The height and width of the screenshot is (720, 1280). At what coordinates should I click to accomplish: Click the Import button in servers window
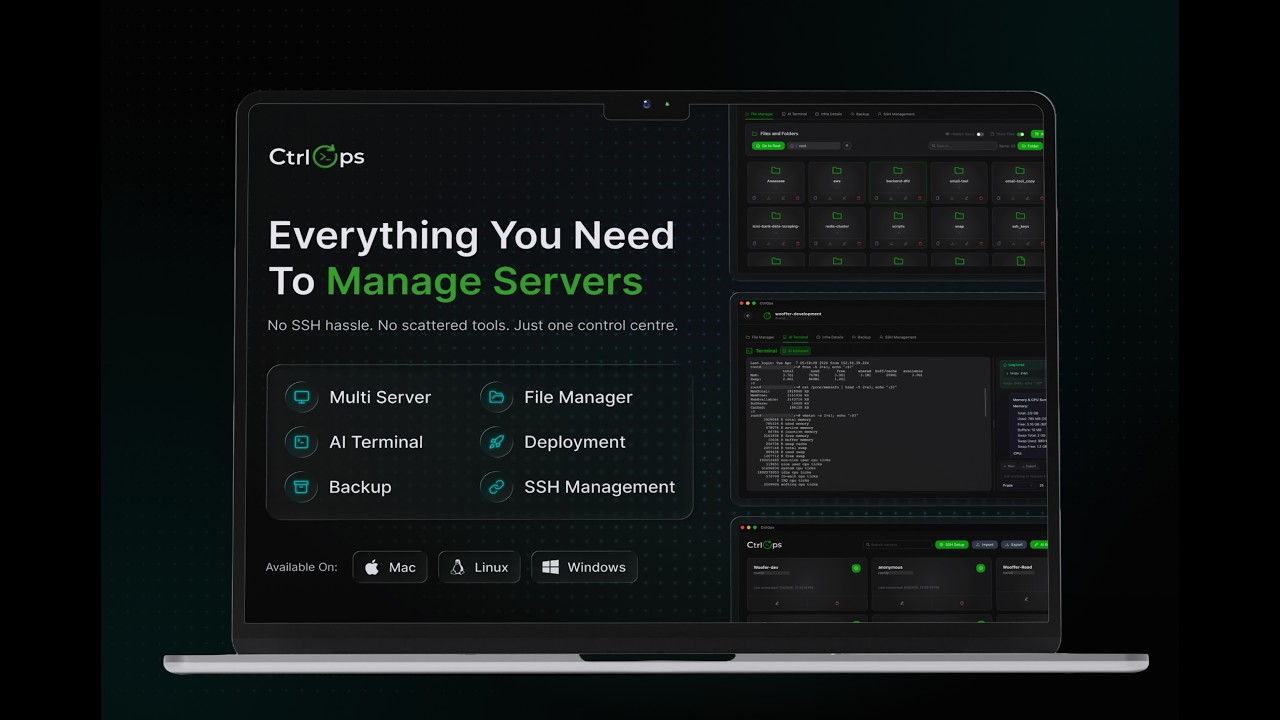(985, 545)
